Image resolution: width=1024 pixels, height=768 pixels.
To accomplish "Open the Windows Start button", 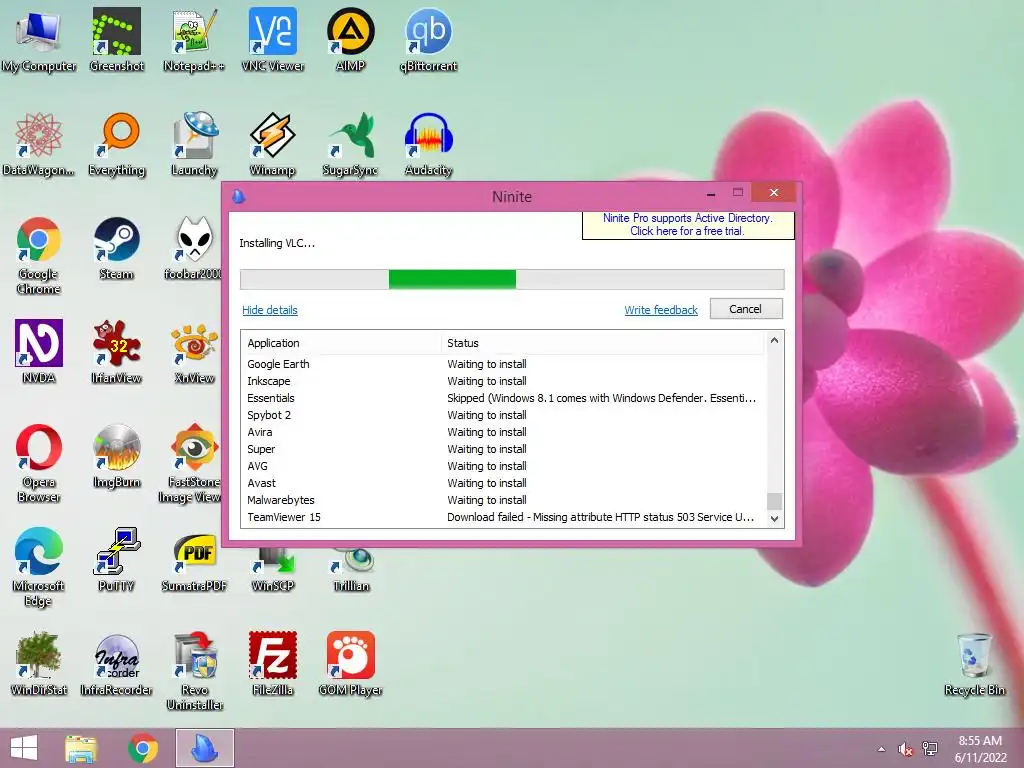I will (24, 748).
